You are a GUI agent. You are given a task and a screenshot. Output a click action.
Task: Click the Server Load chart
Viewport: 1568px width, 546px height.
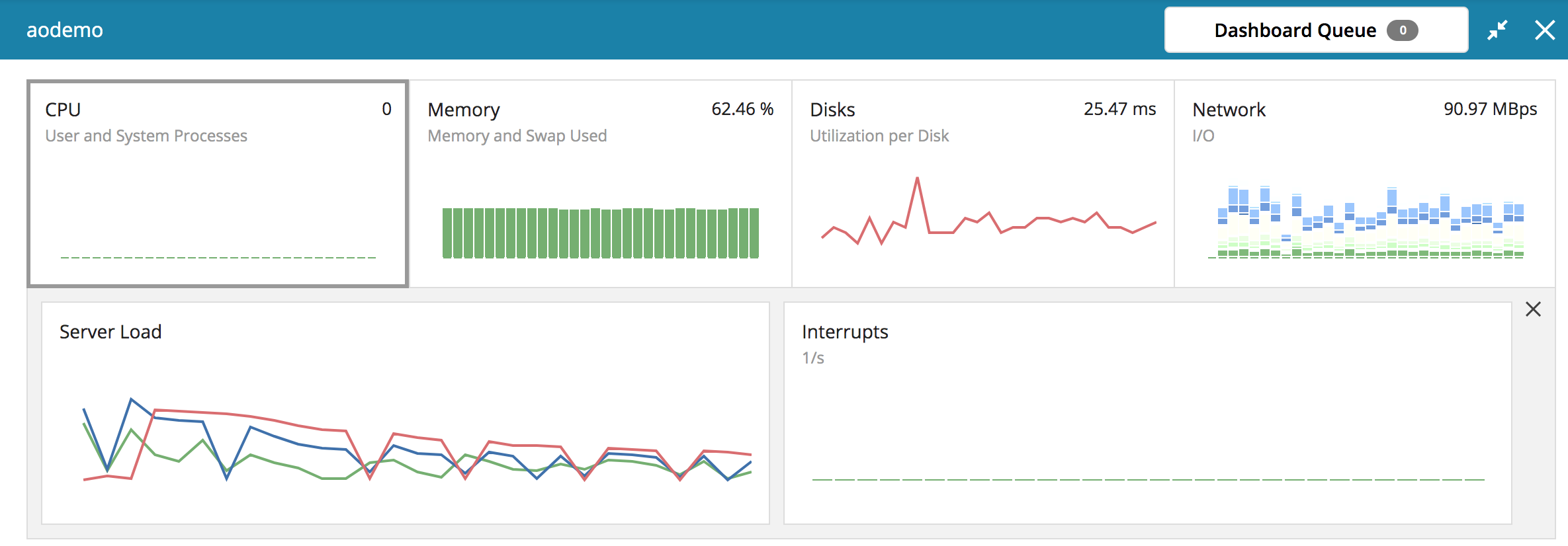tap(406, 413)
